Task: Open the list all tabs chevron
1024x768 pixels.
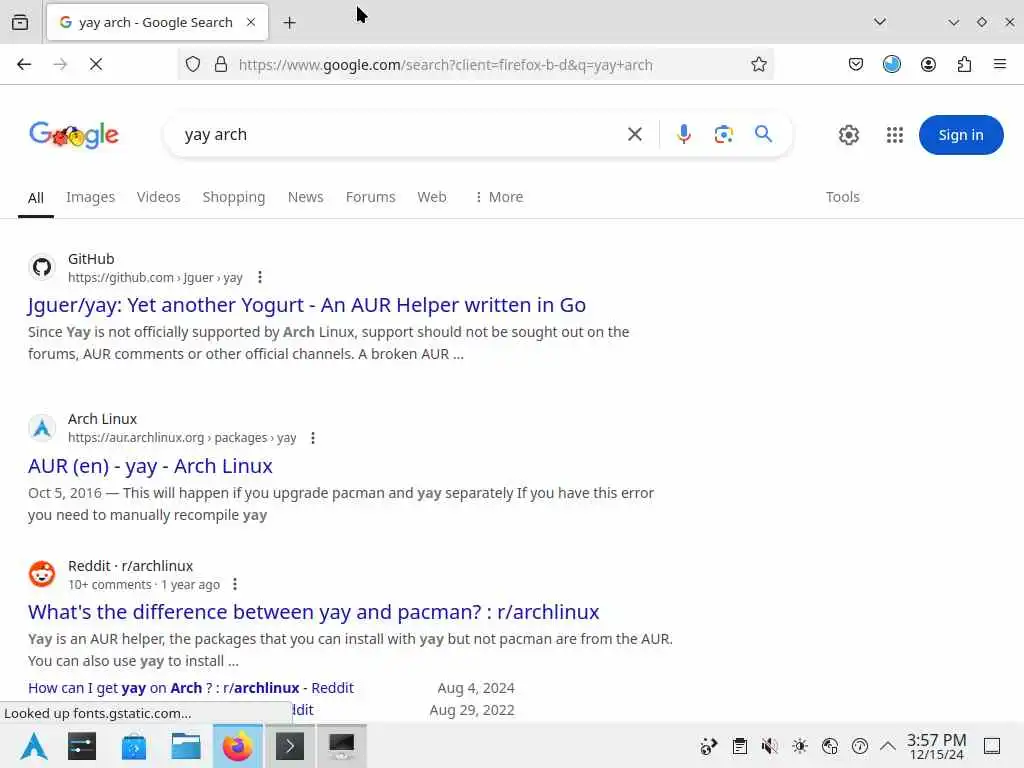Action: (880, 22)
